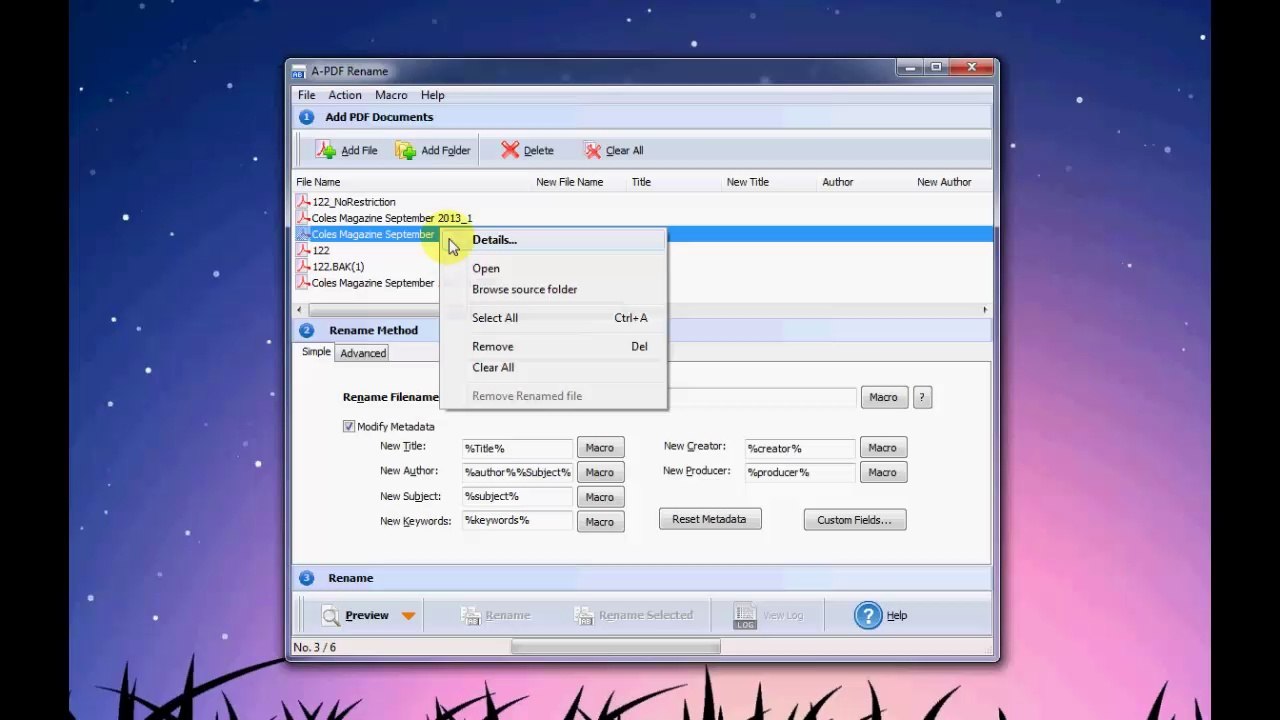Click the magnifier Preview button
The height and width of the screenshot is (720, 1280).
pos(355,615)
